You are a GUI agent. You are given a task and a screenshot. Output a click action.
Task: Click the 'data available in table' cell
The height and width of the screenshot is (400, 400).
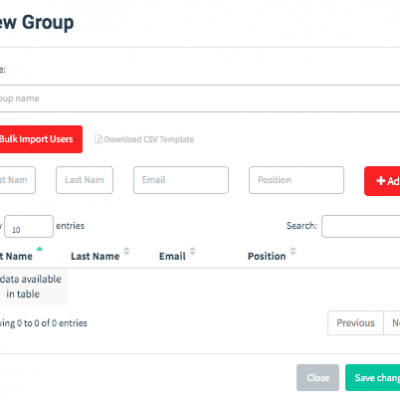(33, 287)
